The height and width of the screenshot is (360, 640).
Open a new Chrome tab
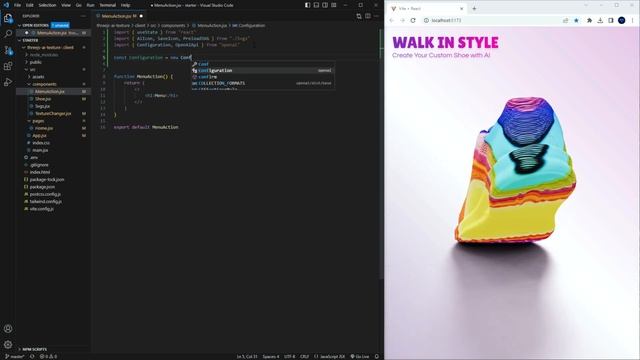tap(474, 9)
